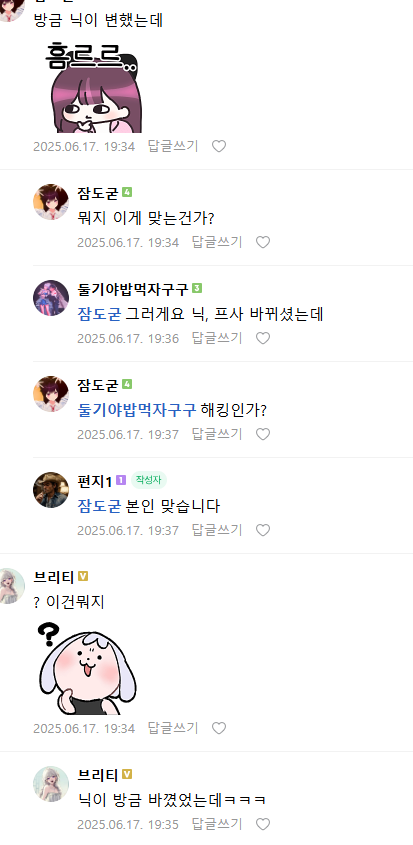Tap the heart on the '닉이 방금 바꼈었는데ㅋㅋㅋ' comment
Viewport: 413px width, 845px height.
click(263, 825)
